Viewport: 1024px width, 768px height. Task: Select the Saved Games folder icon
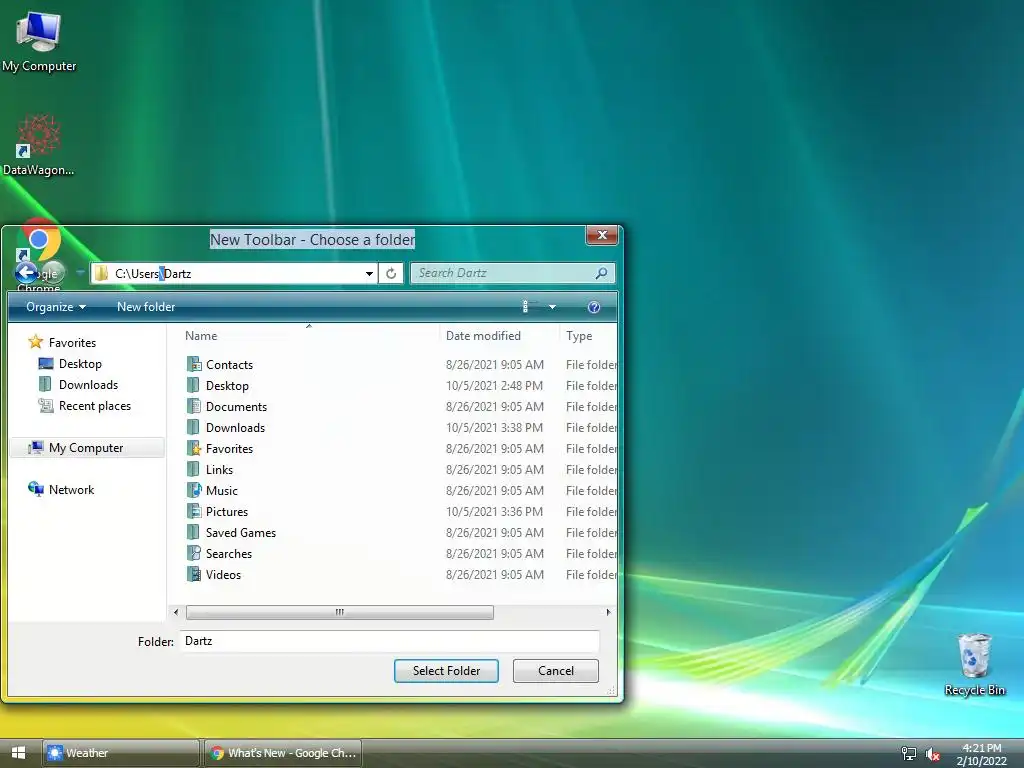193,532
